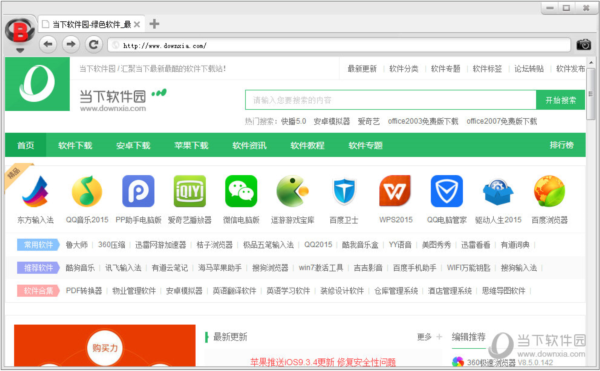
Task: Open the 鲁大师 link
Action: point(77,245)
